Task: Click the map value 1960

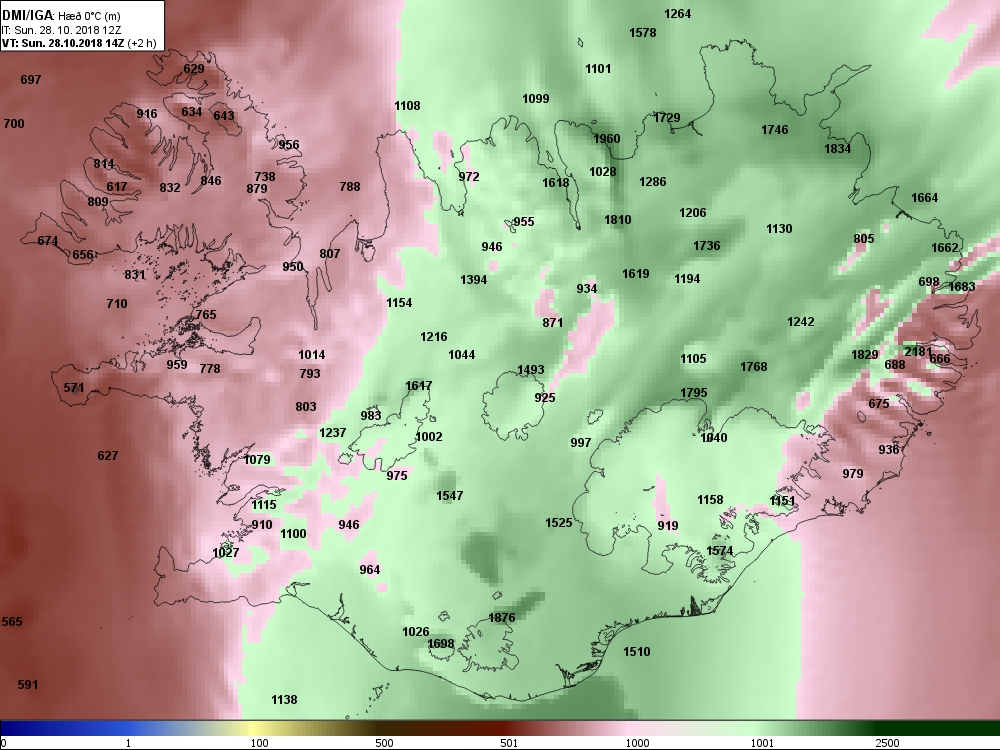Action: (x=607, y=139)
